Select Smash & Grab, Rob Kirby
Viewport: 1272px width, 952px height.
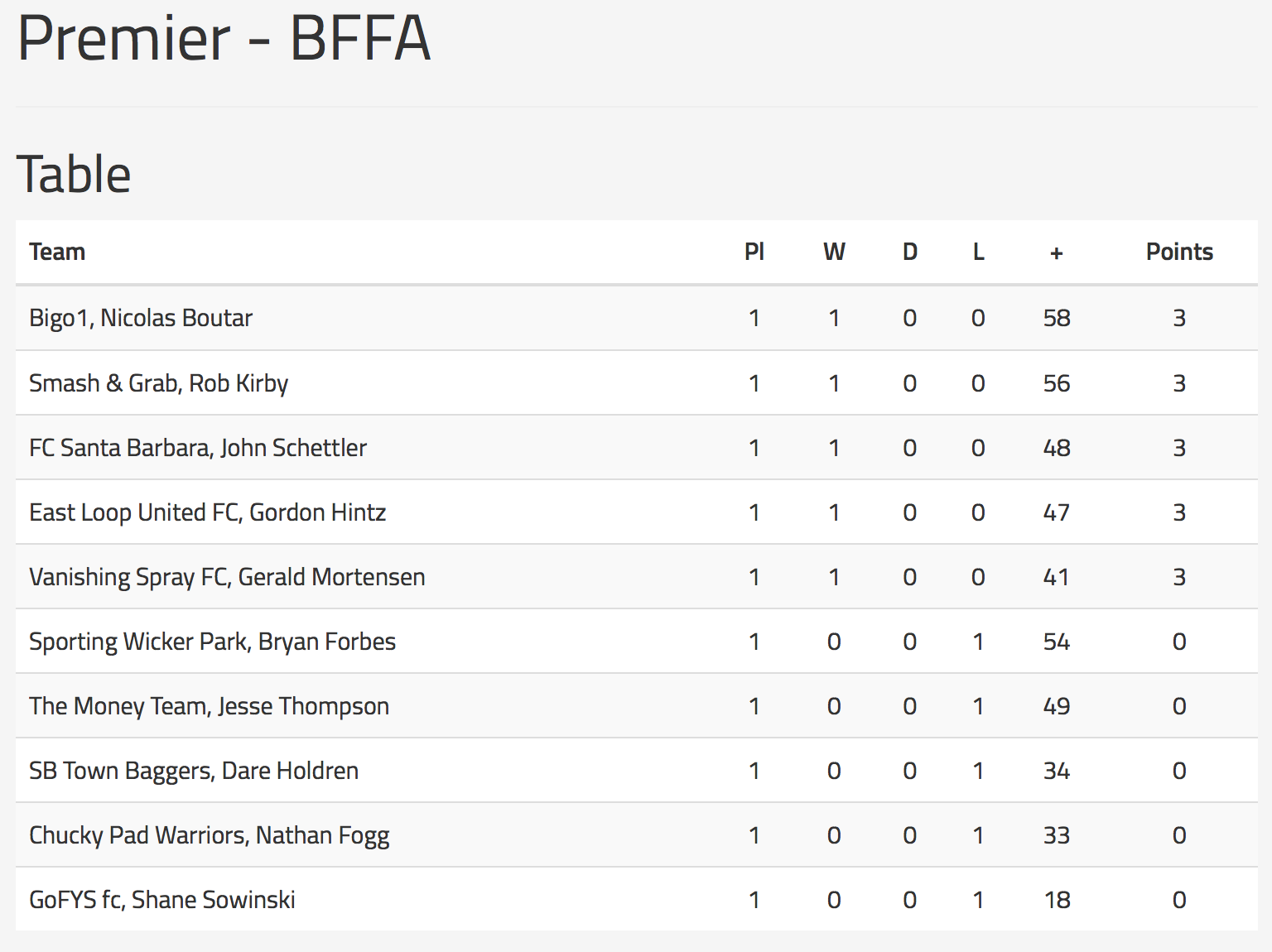636,383
